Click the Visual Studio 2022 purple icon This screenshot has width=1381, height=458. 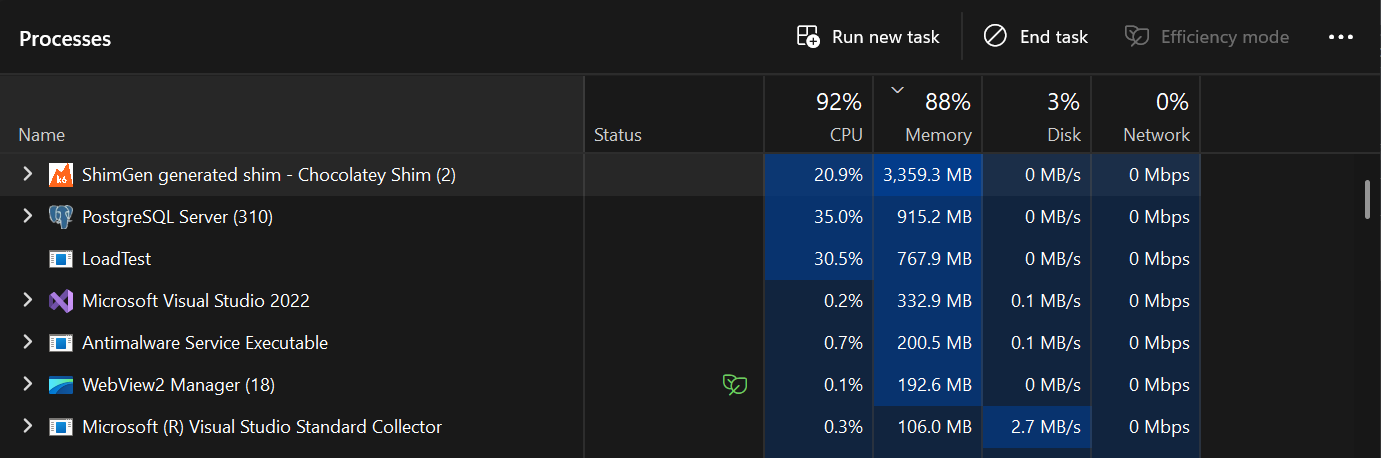click(x=61, y=301)
